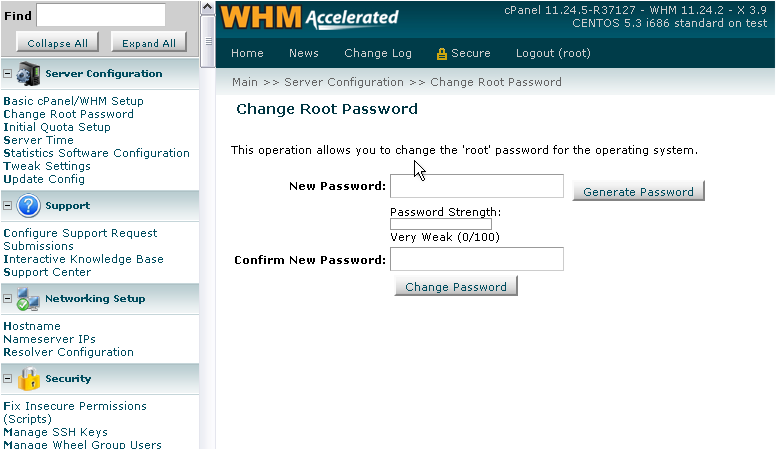
Task: Focus the New Password input field
Action: (x=477, y=186)
